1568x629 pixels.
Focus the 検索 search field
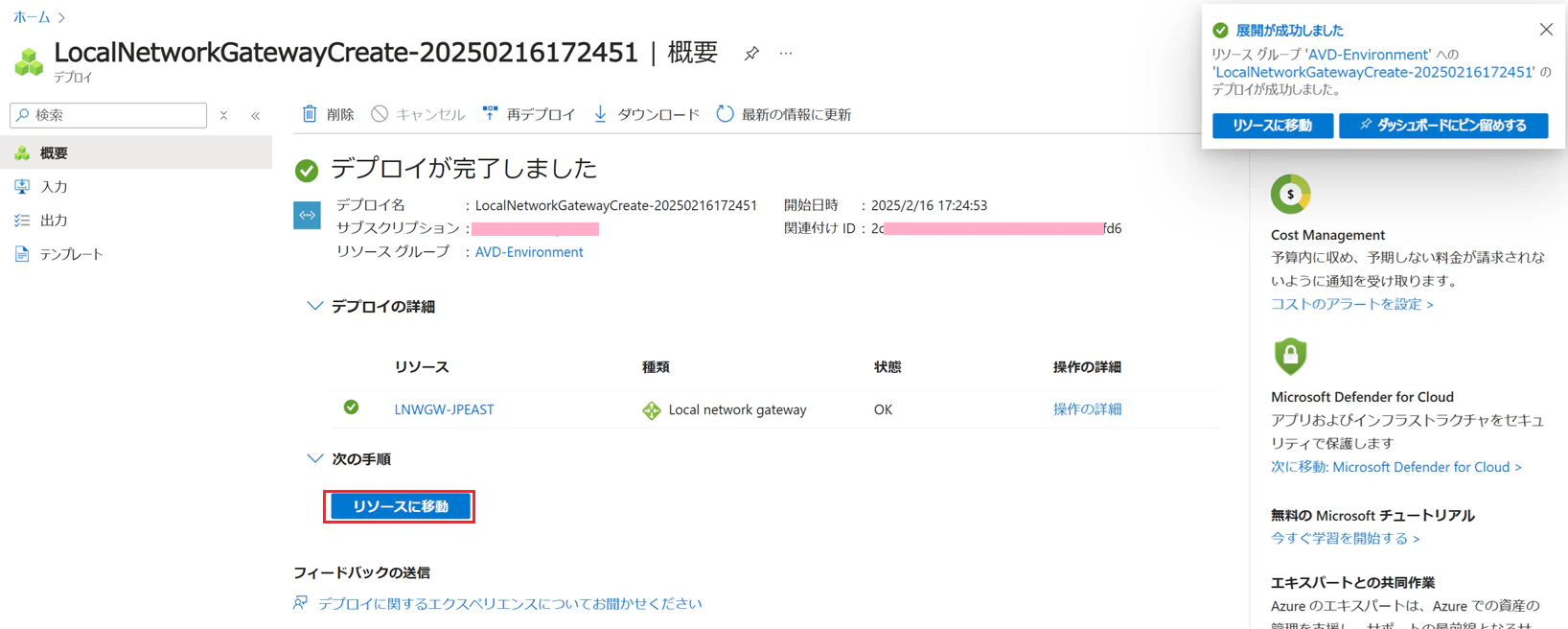pyautogui.click(x=108, y=115)
